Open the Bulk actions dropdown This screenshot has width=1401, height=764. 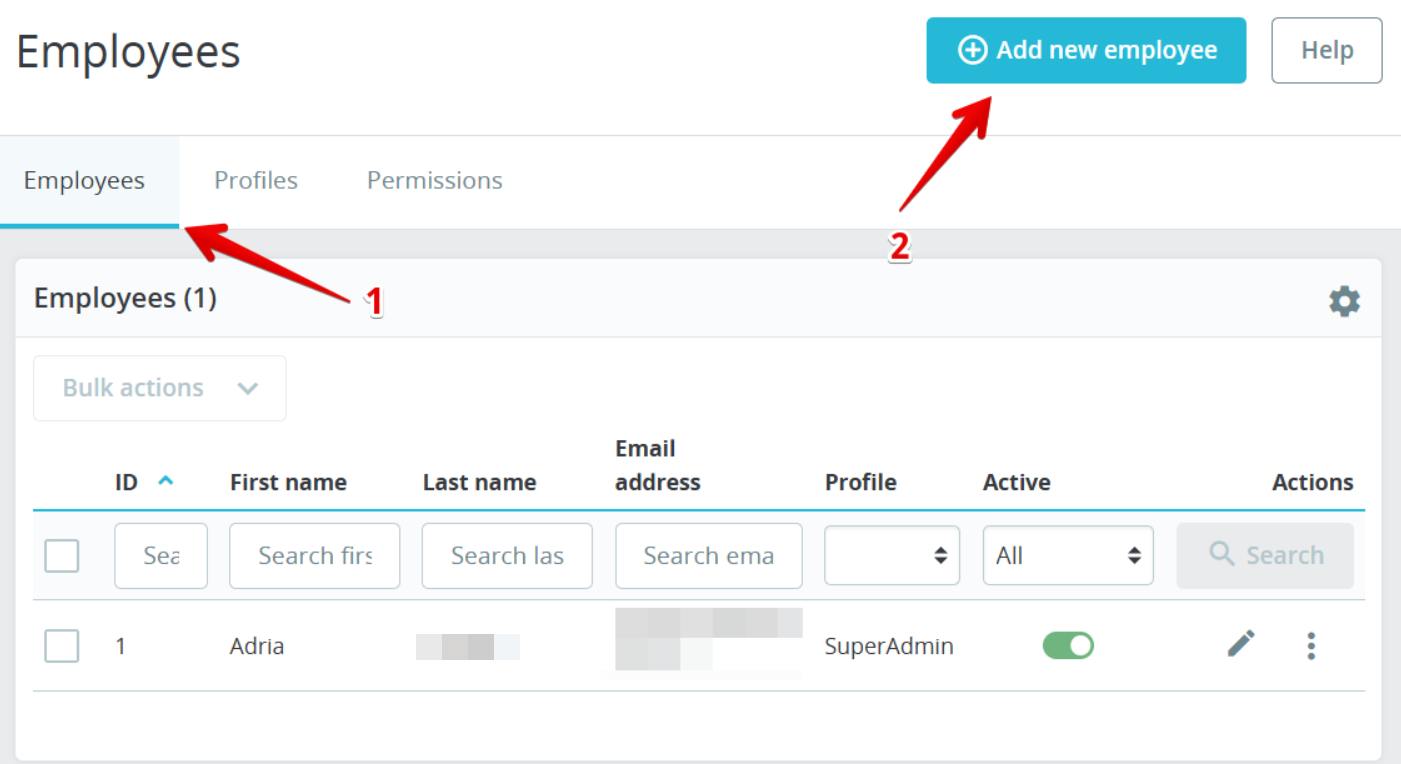click(160, 388)
